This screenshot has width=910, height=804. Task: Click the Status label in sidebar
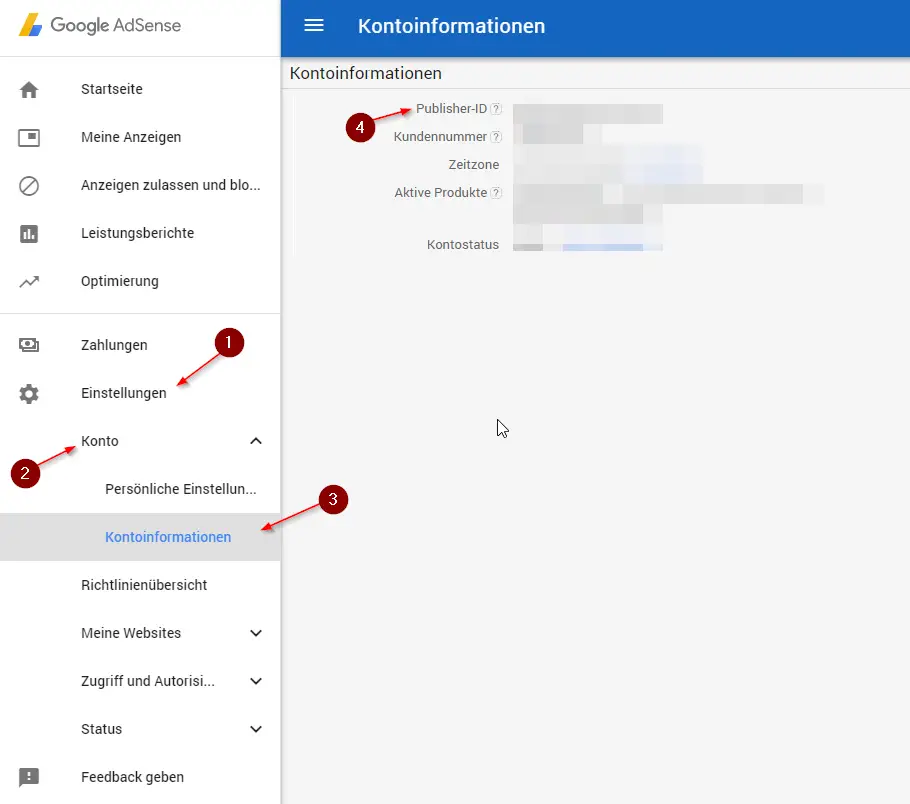click(x=102, y=730)
